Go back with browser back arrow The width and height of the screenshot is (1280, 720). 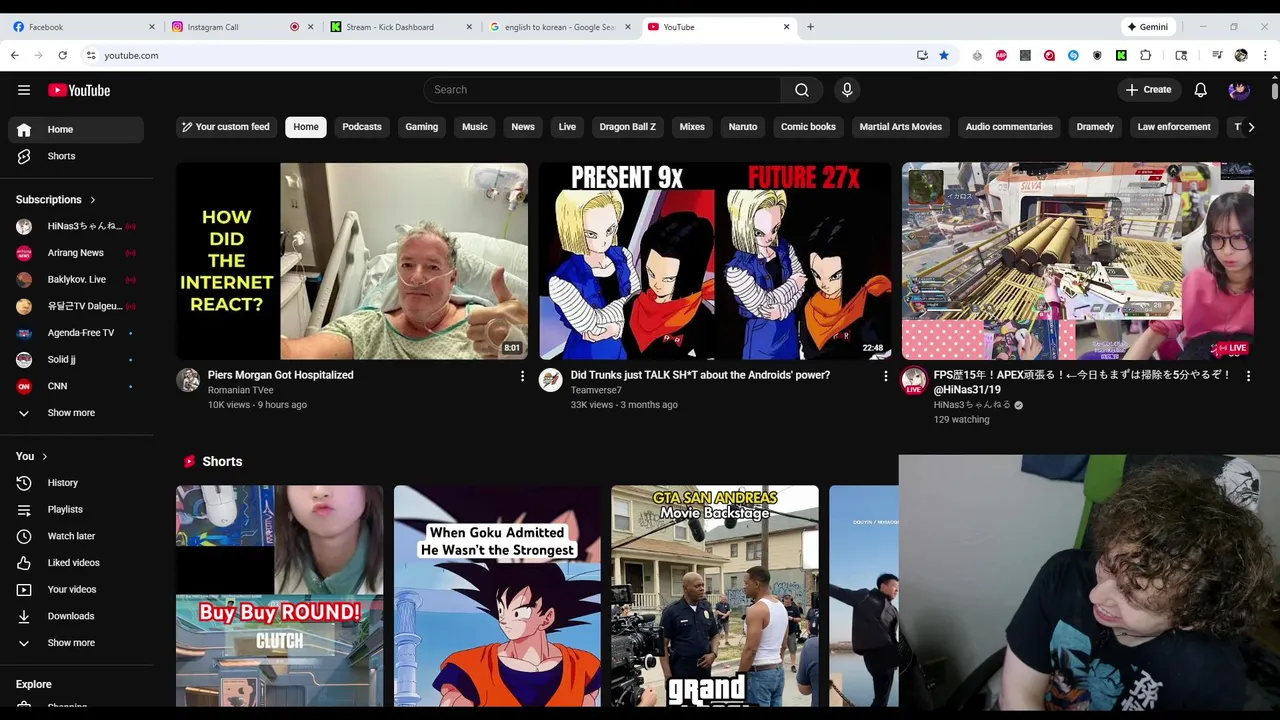15,55
